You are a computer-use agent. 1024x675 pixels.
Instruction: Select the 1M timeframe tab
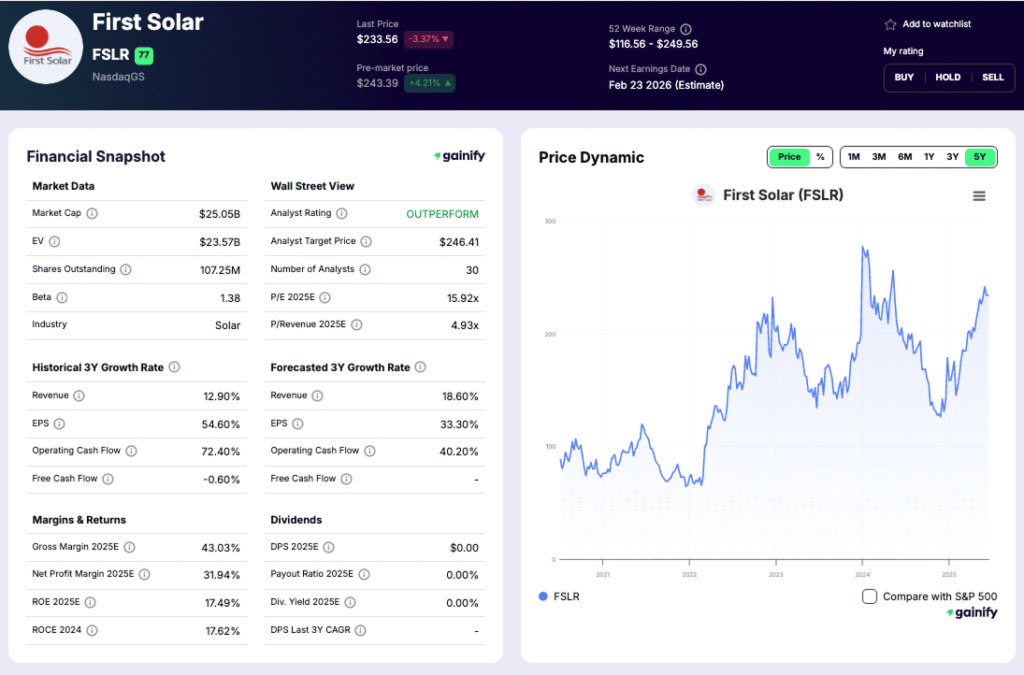(x=853, y=157)
